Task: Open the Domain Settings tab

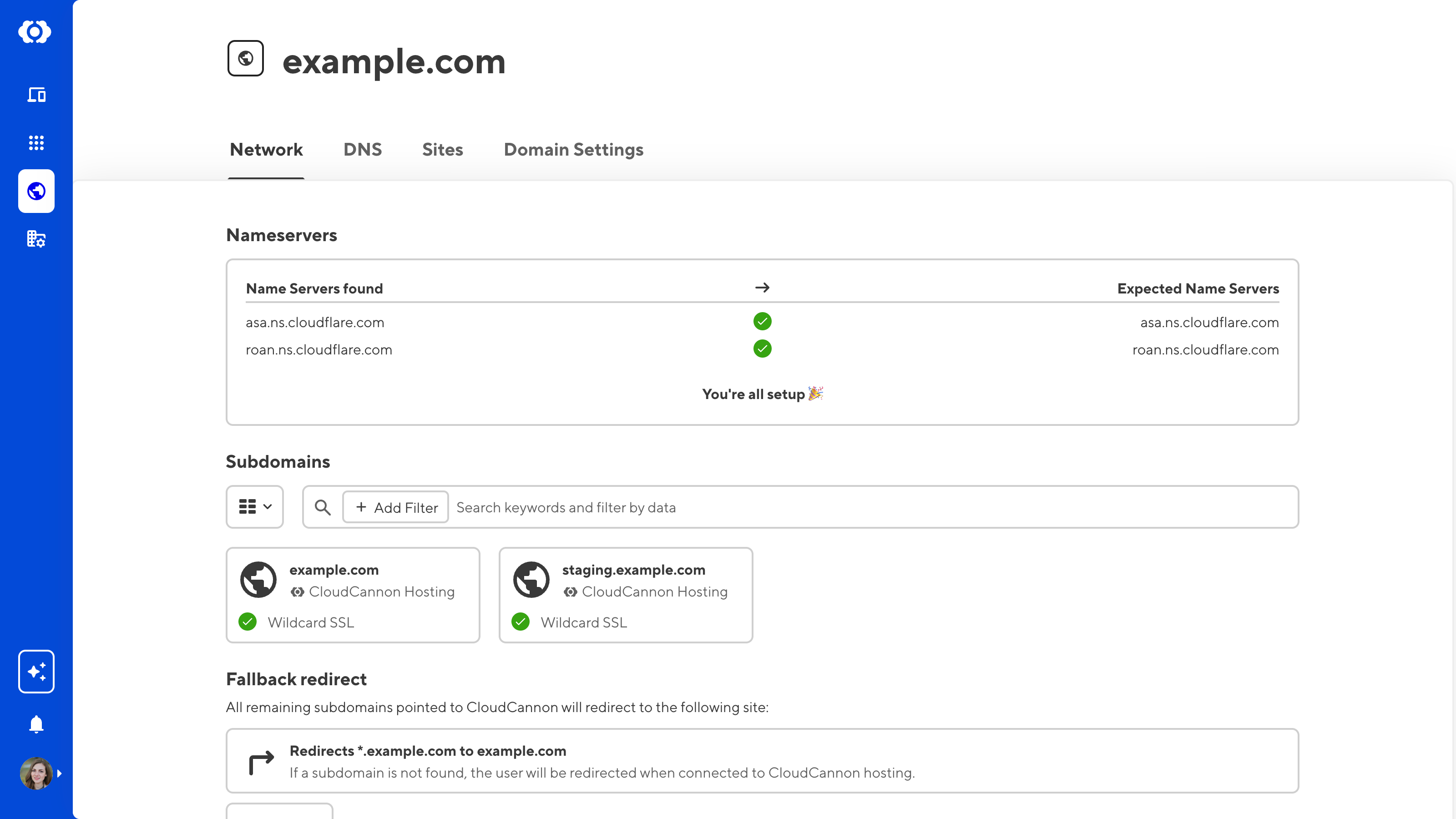Action: [x=573, y=150]
